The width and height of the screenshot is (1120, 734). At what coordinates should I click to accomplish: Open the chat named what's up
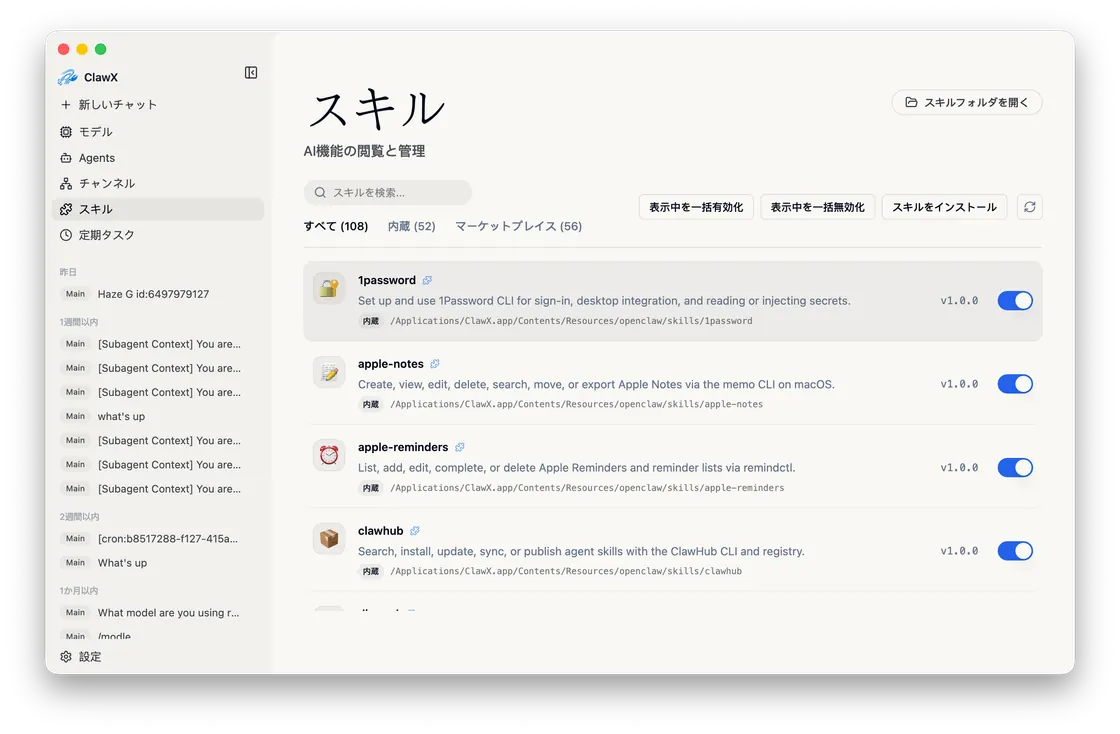tap(158, 416)
